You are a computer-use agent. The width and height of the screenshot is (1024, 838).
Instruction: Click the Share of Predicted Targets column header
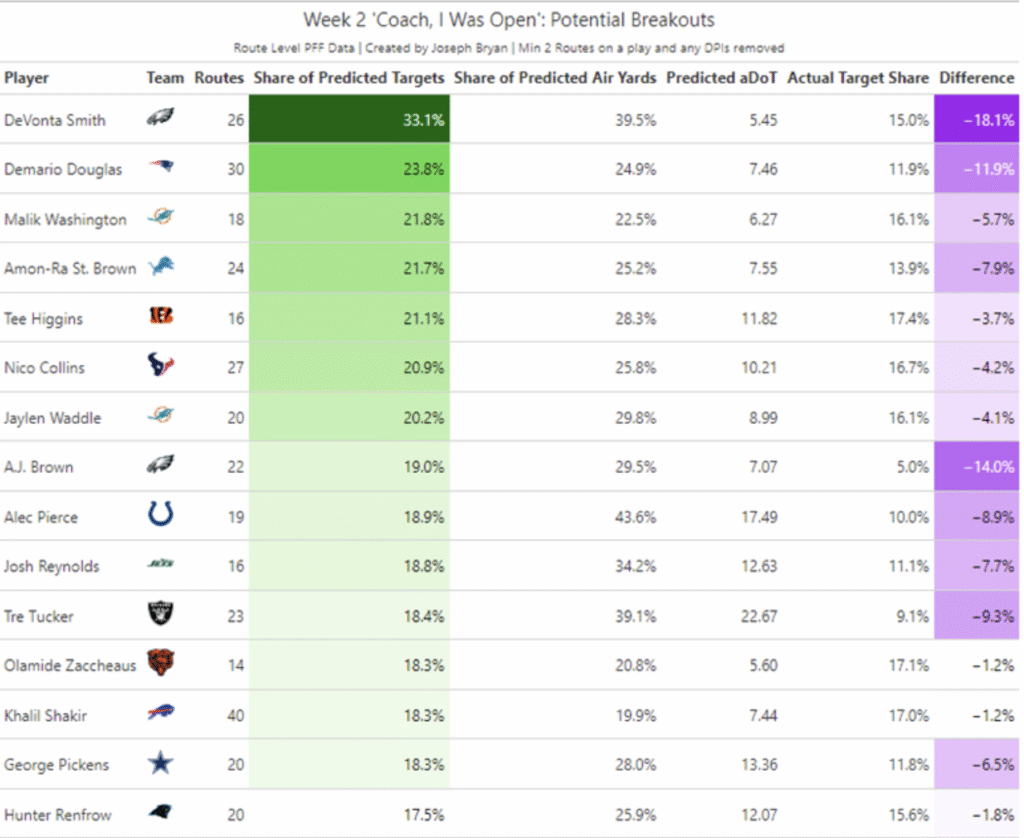(x=349, y=78)
